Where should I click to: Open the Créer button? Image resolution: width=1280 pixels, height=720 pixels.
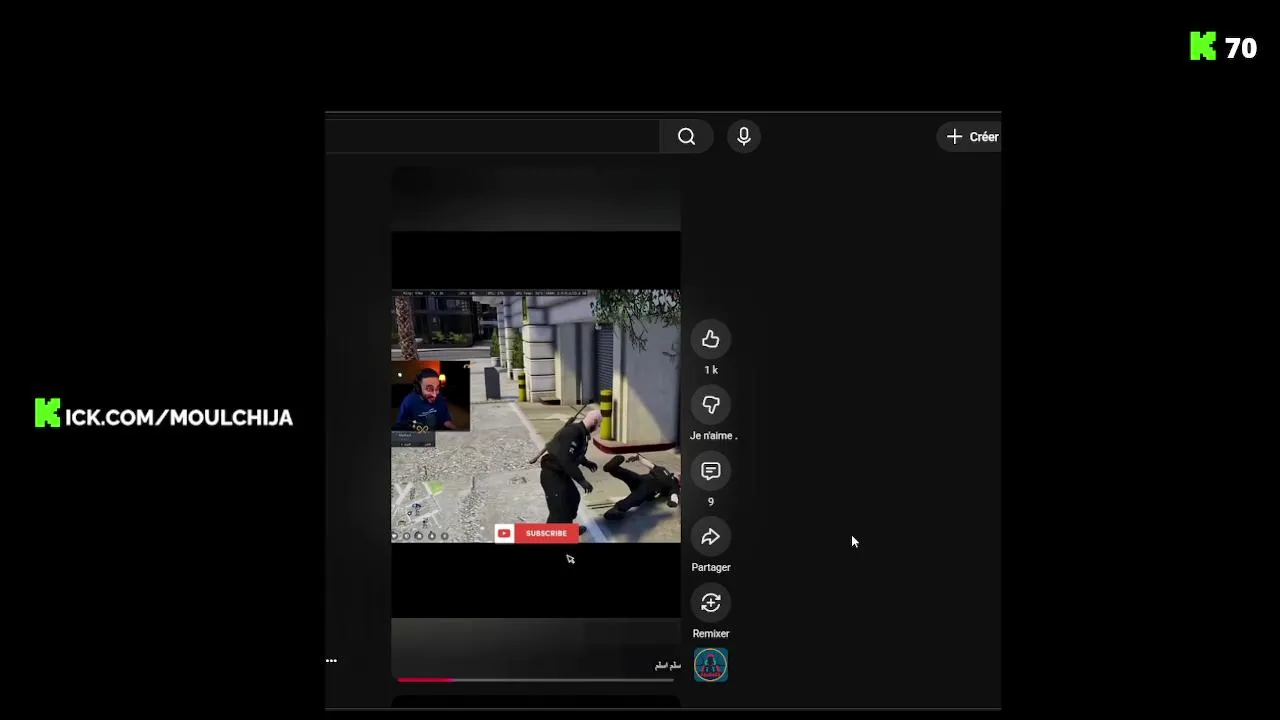tap(969, 137)
